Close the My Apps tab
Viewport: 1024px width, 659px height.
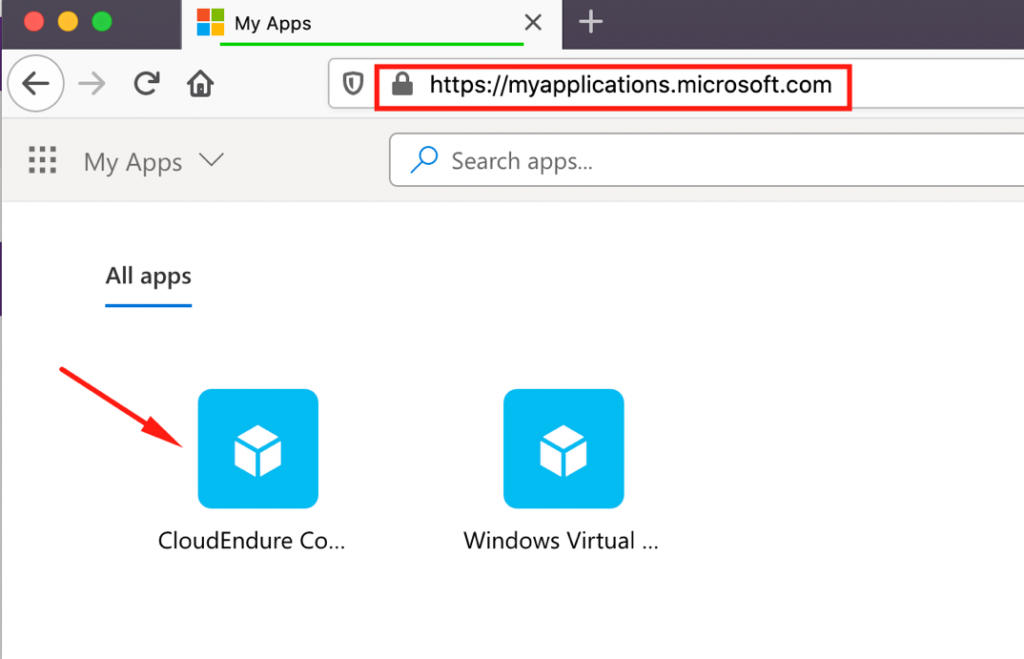532,23
